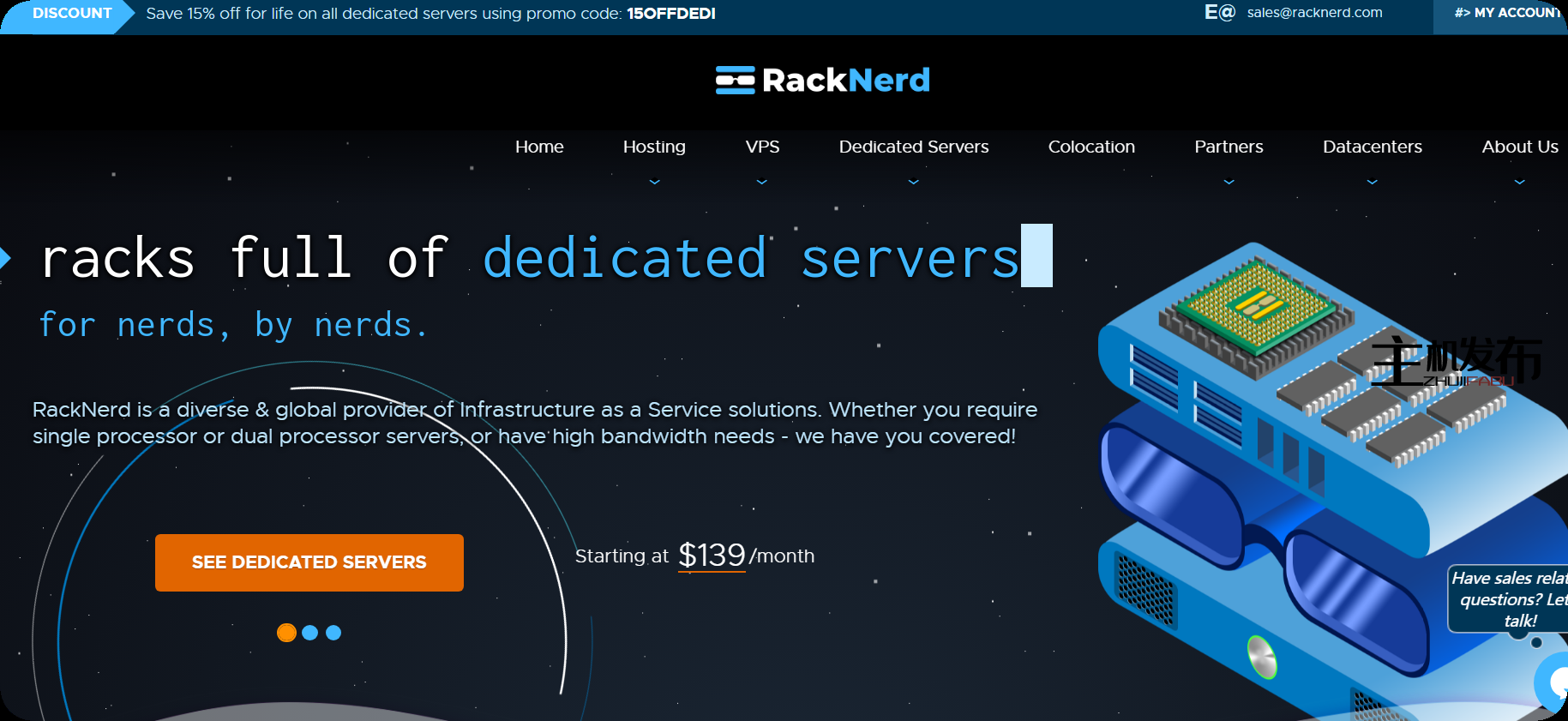Expand the chevron under Datacenters
Screen dimensions: 1568x721
[1373, 182]
